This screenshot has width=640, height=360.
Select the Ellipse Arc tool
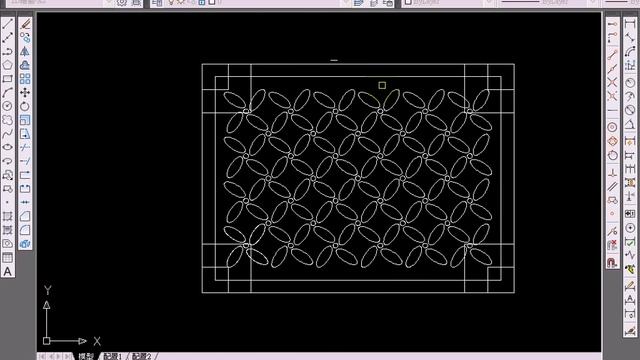7,161
